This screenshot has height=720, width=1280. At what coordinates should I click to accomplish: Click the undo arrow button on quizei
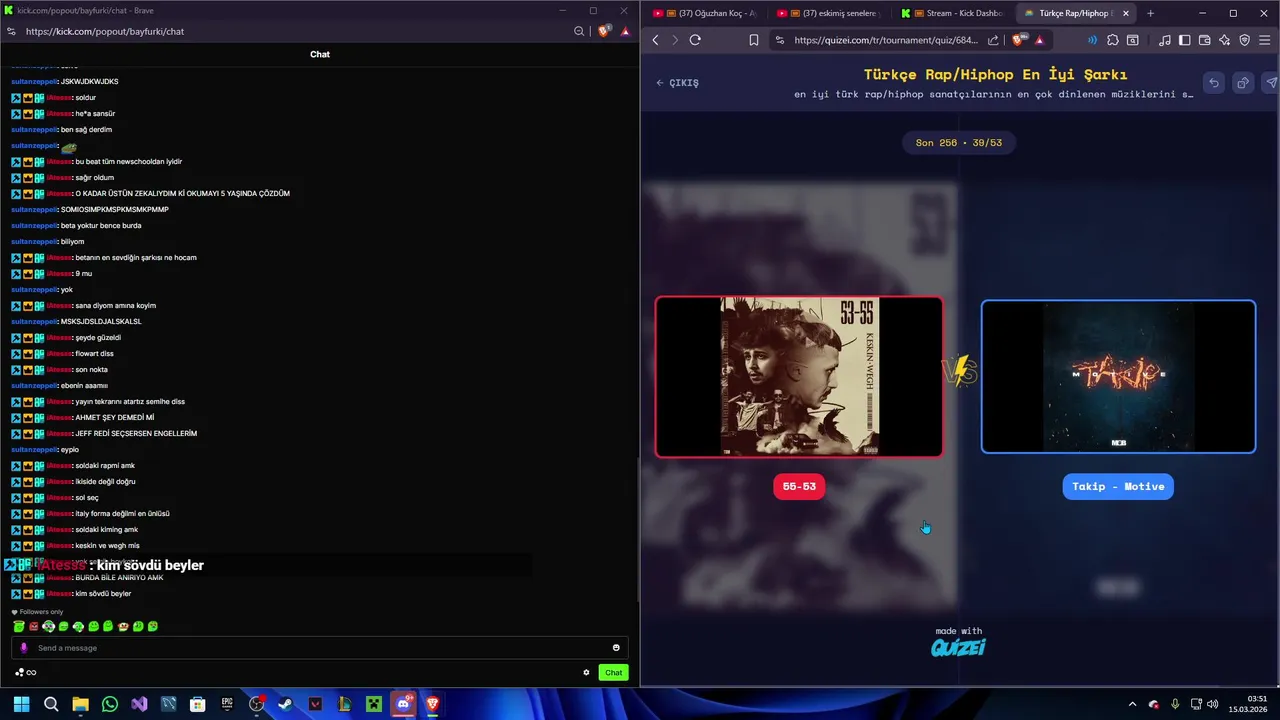point(1214,83)
